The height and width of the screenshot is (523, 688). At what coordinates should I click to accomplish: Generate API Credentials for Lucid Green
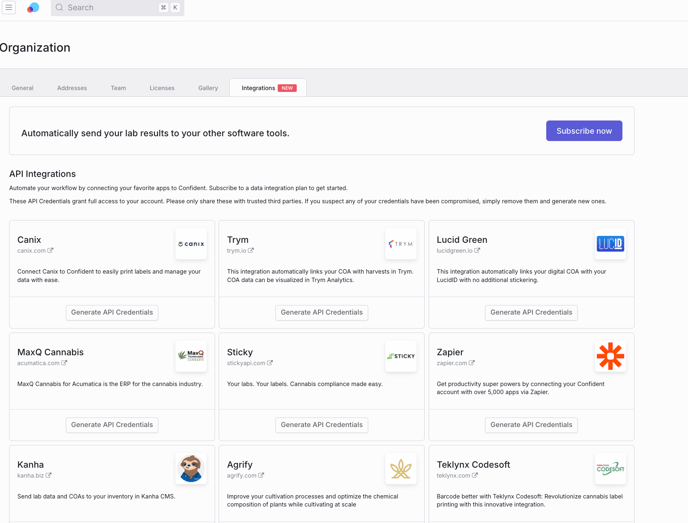pos(531,312)
